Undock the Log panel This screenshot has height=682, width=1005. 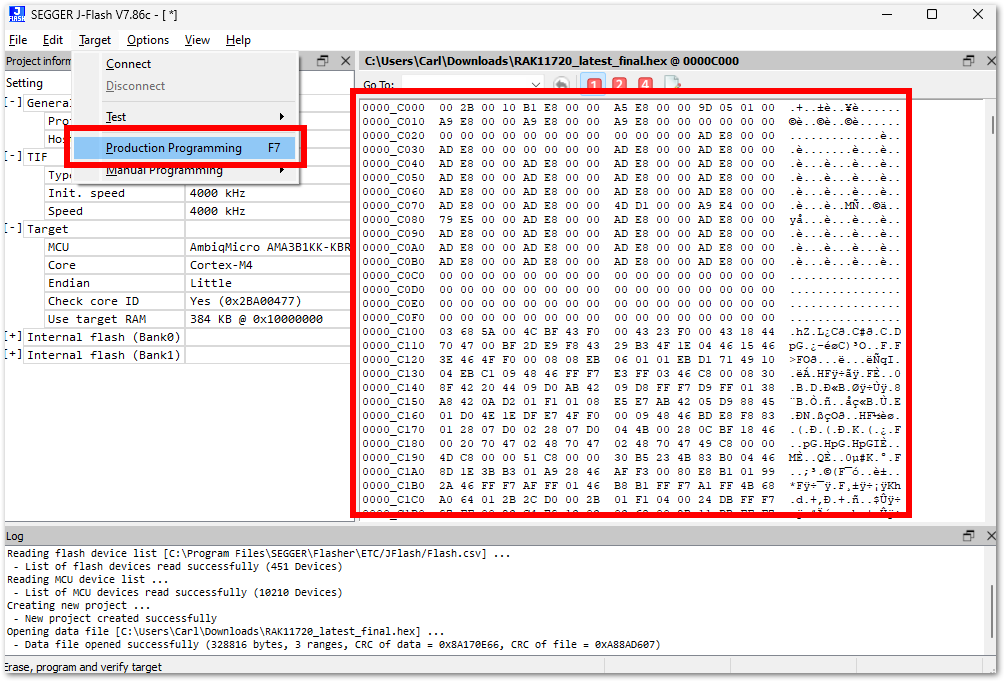(968, 535)
